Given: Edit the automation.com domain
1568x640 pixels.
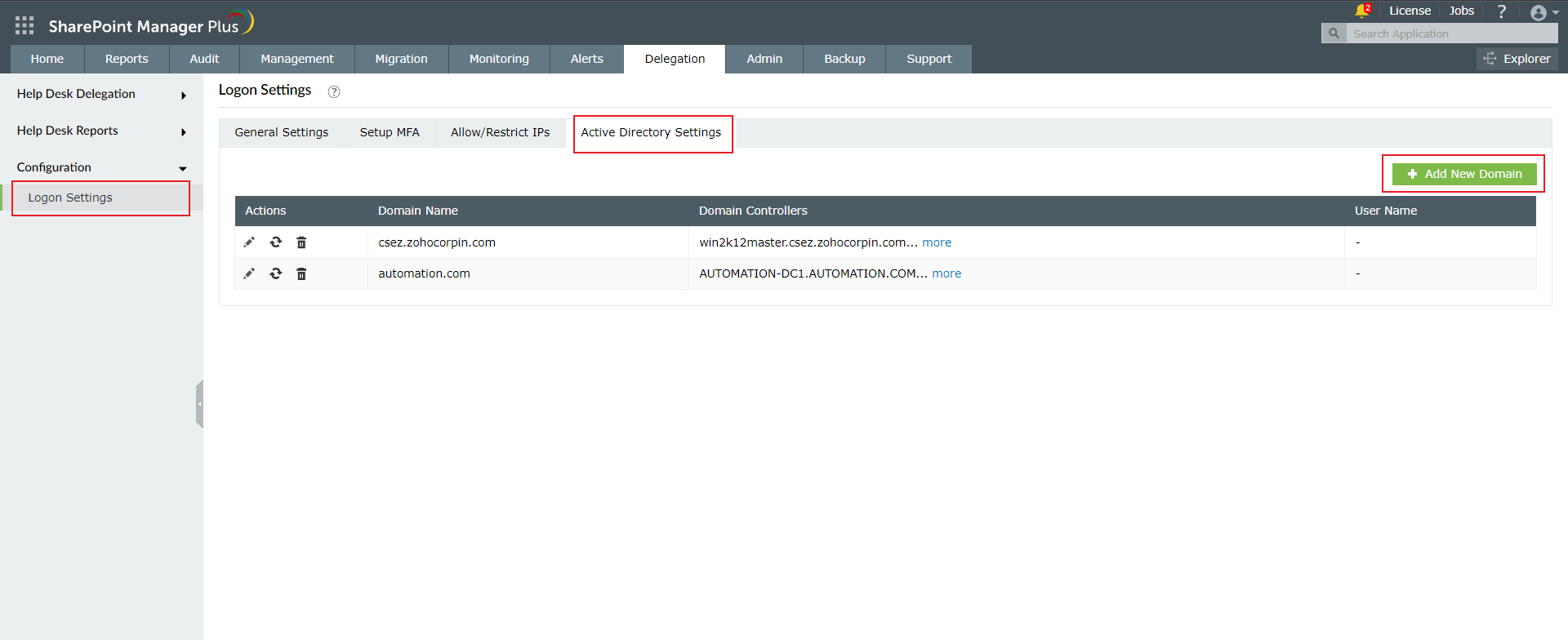Looking at the screenshot, I should (x=249, y=273).
